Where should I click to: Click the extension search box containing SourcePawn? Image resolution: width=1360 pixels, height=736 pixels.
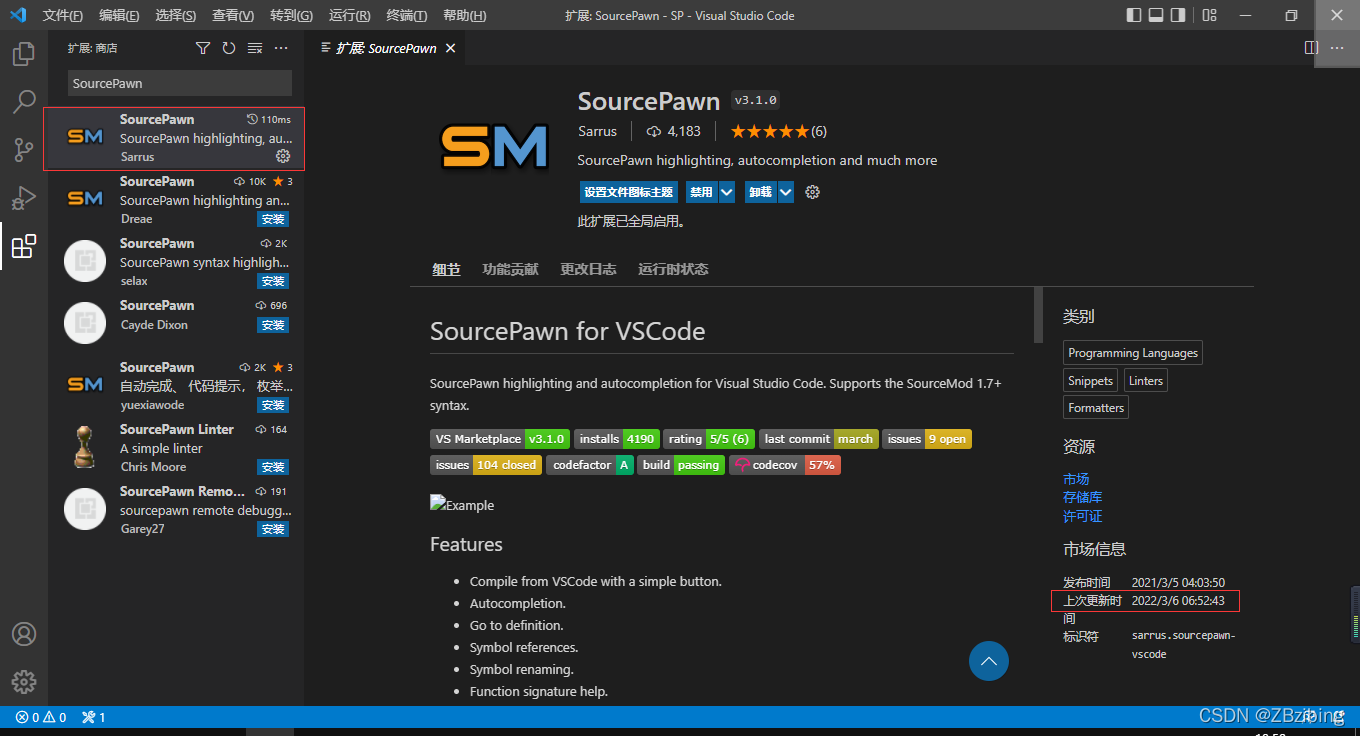point(180,83)
